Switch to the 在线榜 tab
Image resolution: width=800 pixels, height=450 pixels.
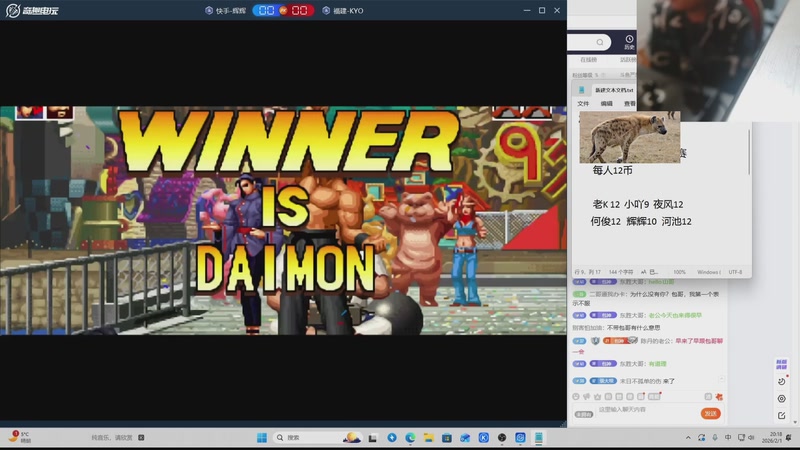pyautogui.click(x=588, y=60)
